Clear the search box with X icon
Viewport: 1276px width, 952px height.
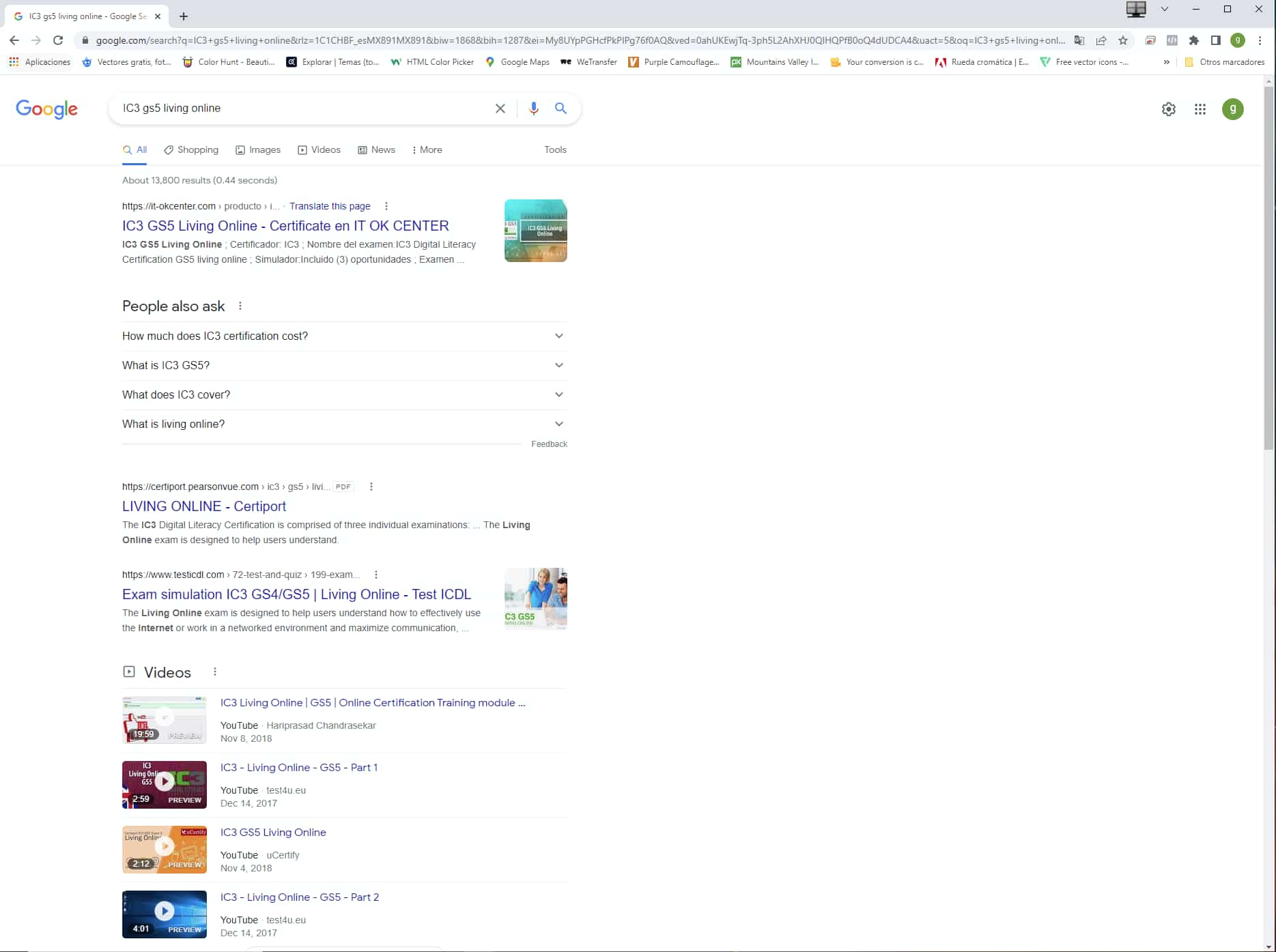click(500, 109)
